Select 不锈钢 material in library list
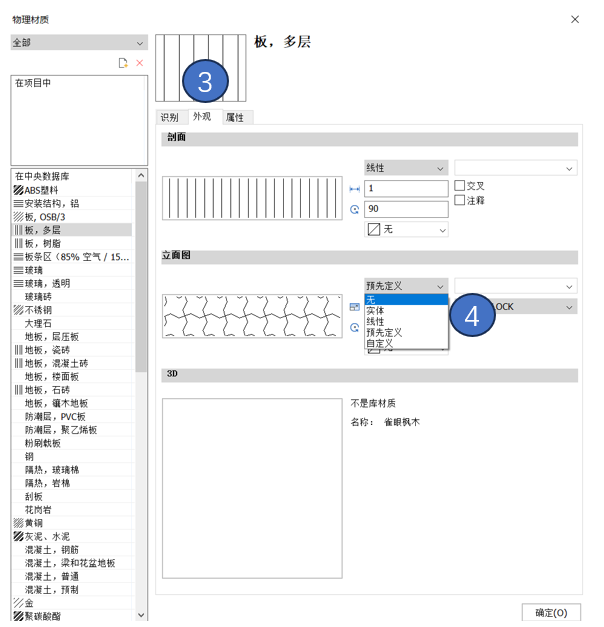The height and width of the screenshot is (627, 604). (x=40, y=310)
